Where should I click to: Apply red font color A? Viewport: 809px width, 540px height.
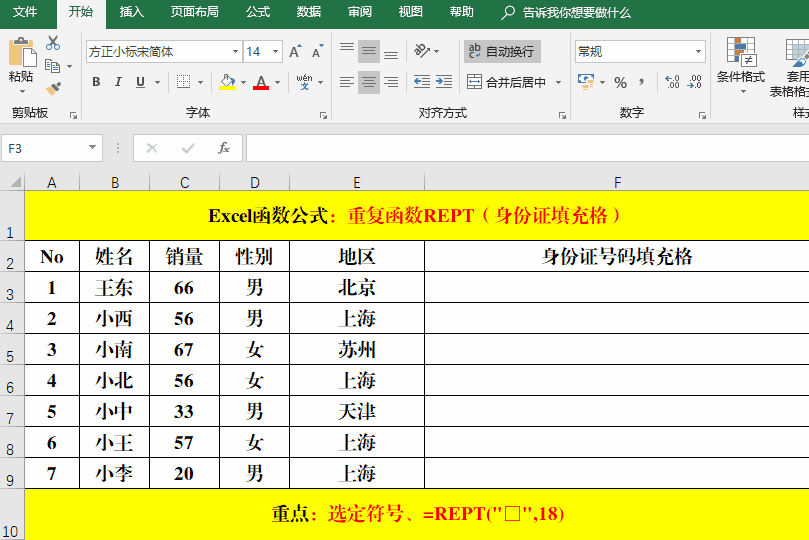pos(261,81)
